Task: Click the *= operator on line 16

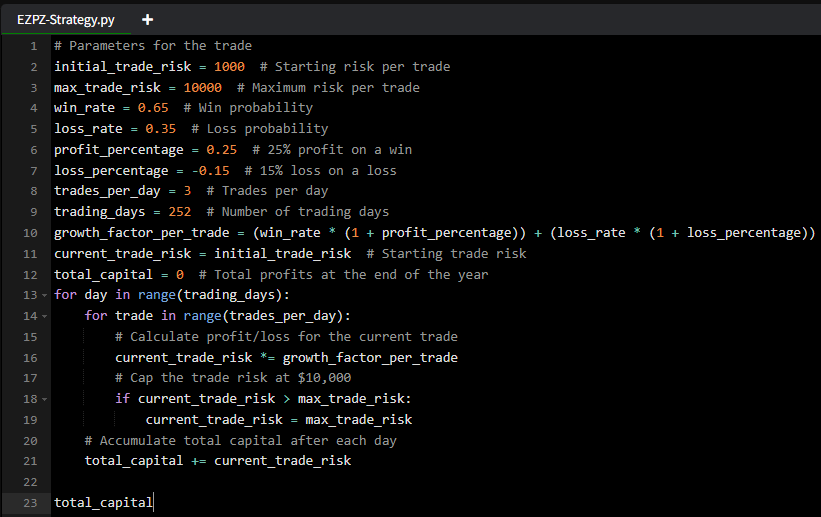Action: [x=268, y=358]
